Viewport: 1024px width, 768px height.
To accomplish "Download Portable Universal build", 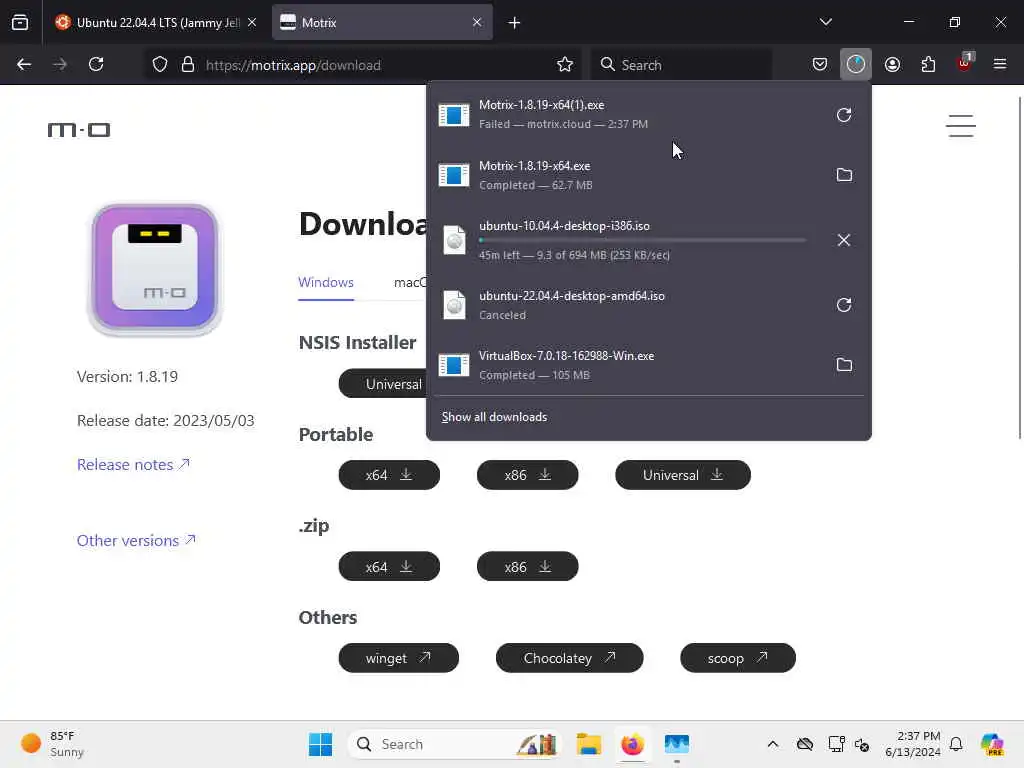I will [683, 475].
